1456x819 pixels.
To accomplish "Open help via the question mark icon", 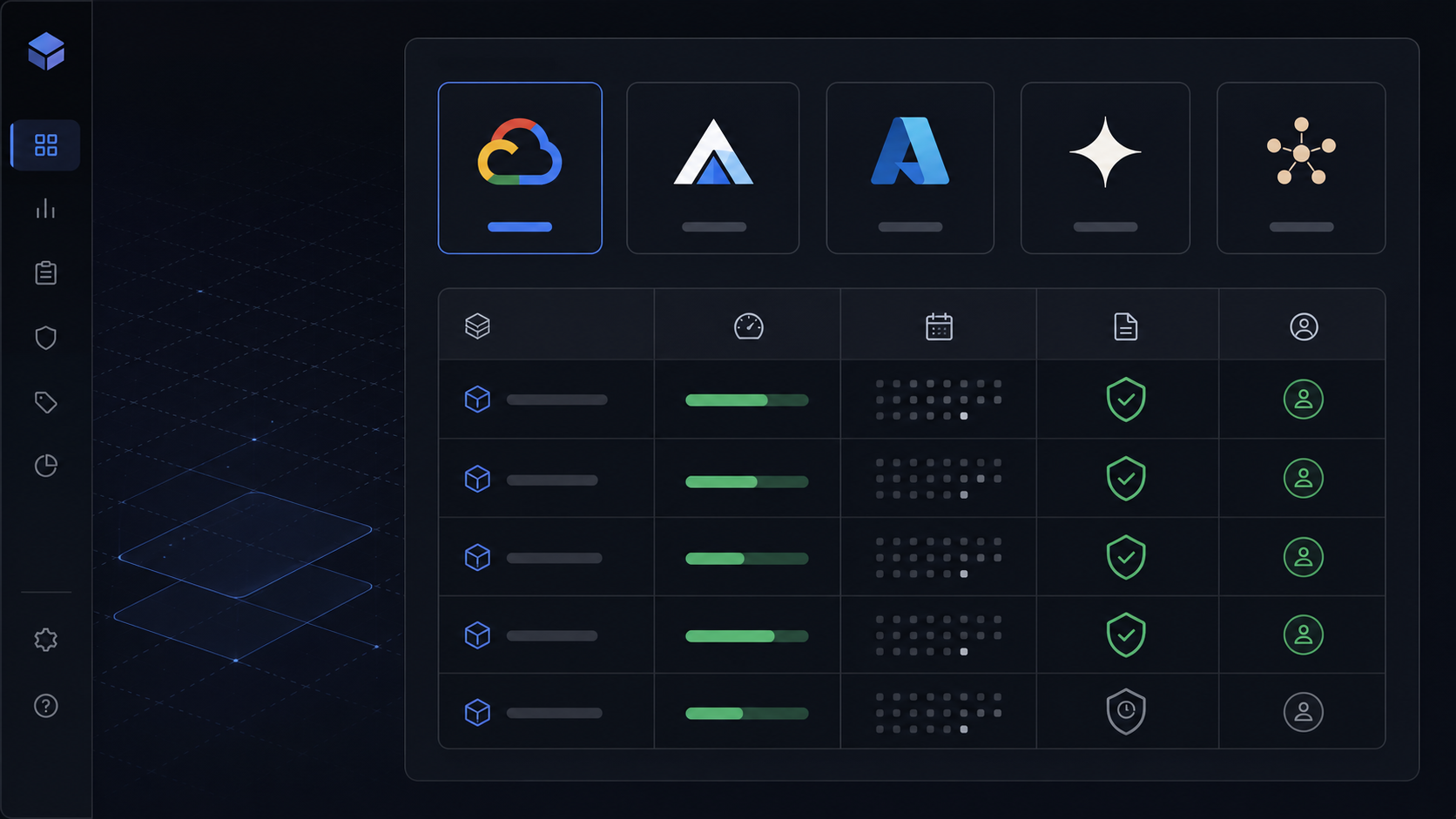I will 46,706.
